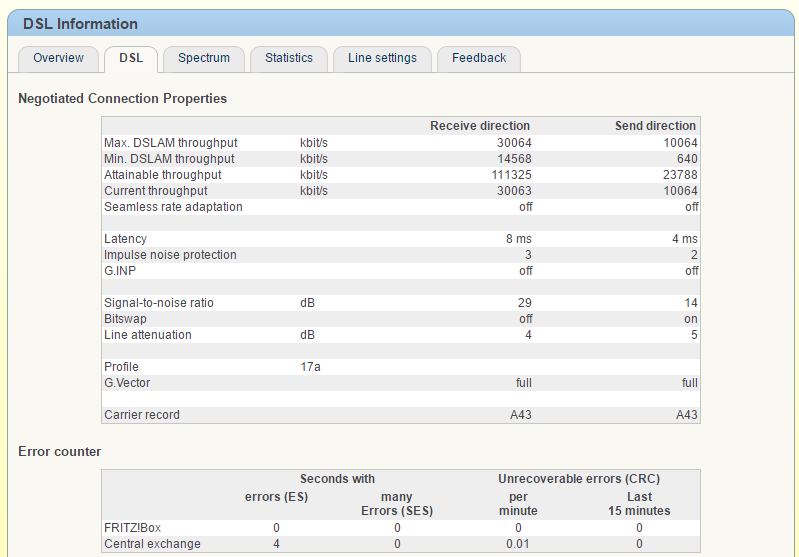Select the Signal-to-noise ratio row label
The width and height of the screenshot is (799, 557).
tap(159, 303)
